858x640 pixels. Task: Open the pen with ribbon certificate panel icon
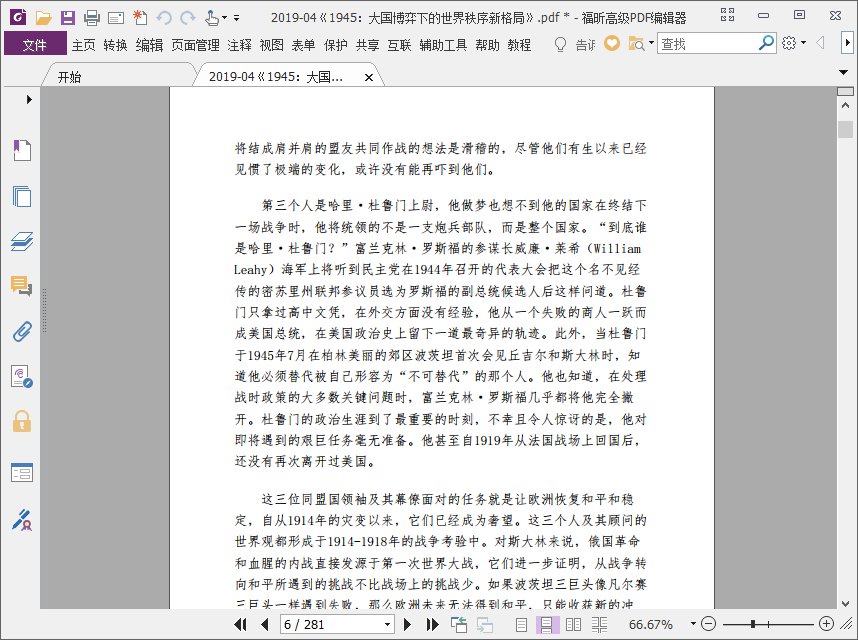point(22,520)
